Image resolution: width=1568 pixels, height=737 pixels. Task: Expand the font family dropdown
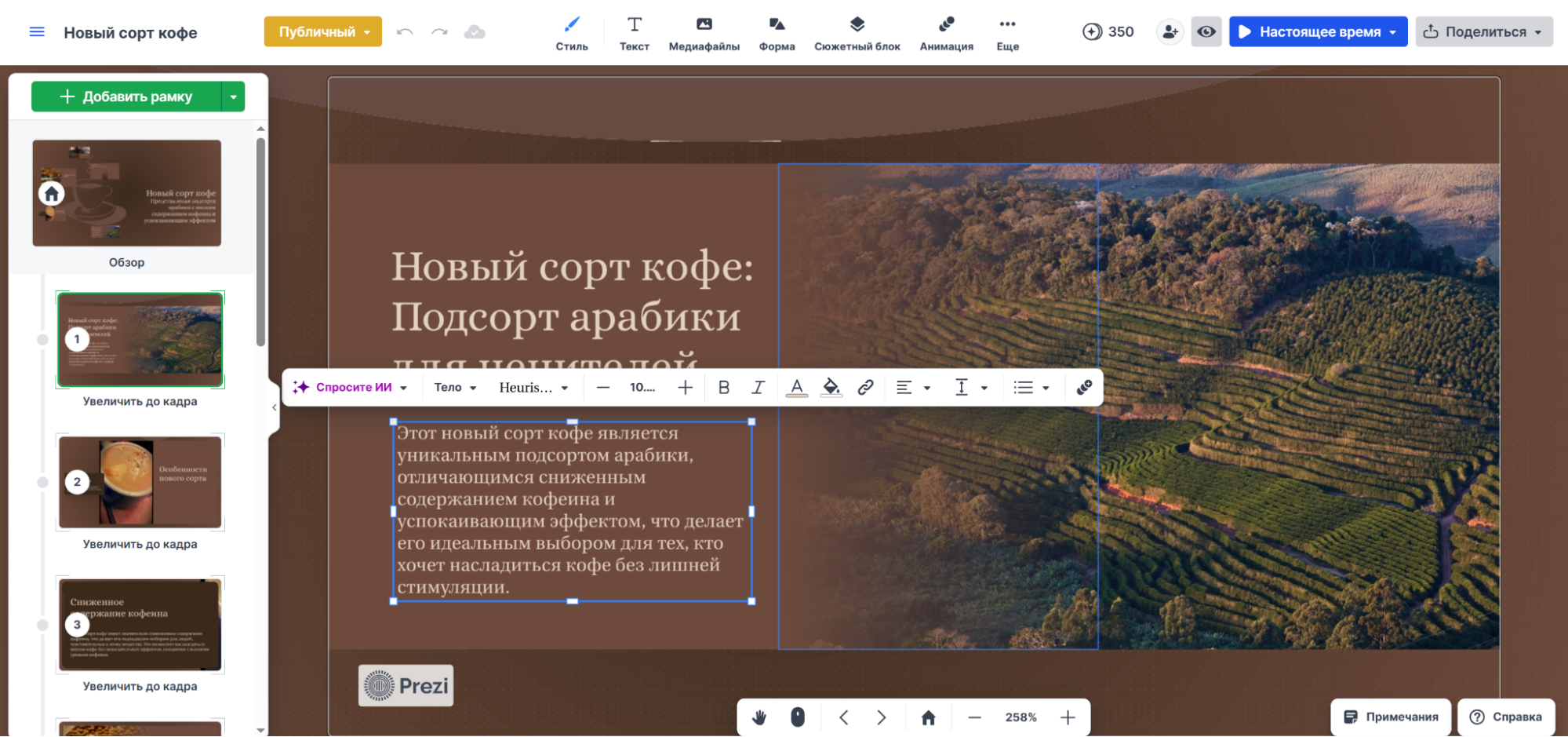pos(533,387)
